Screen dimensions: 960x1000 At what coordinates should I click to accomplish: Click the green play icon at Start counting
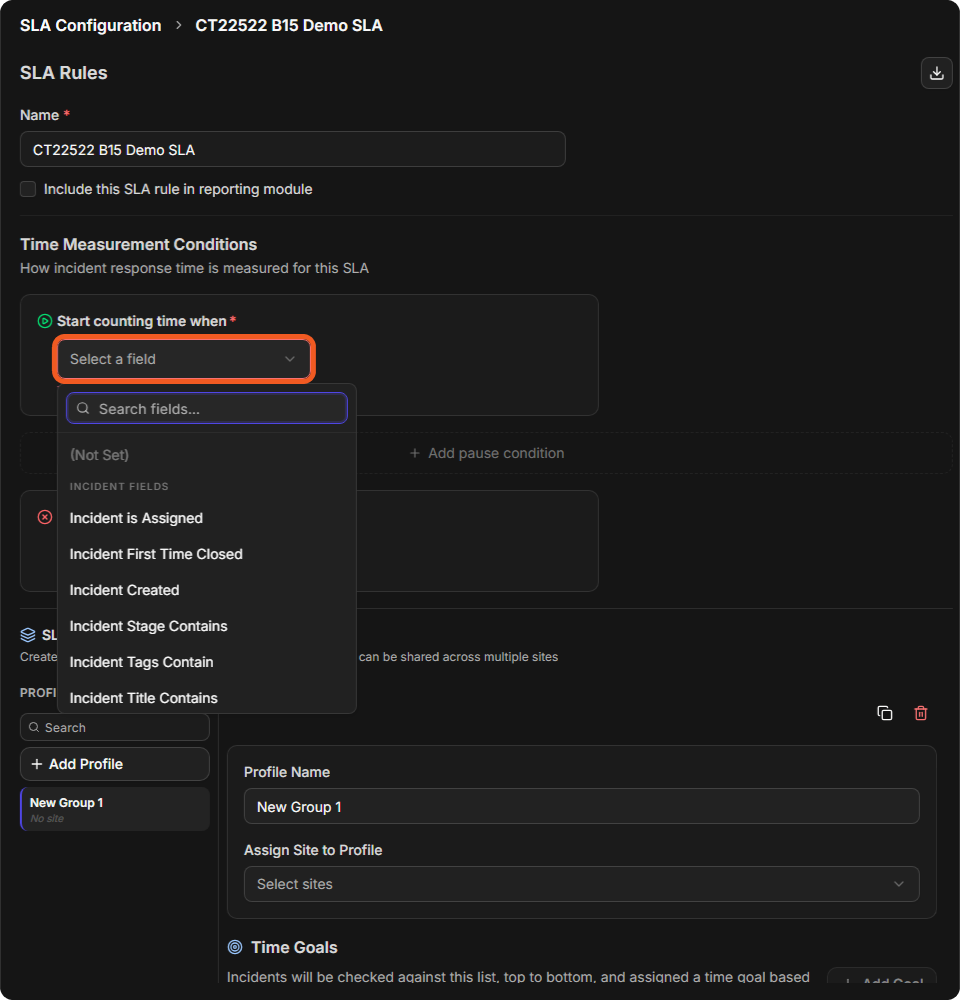(45, 321)
